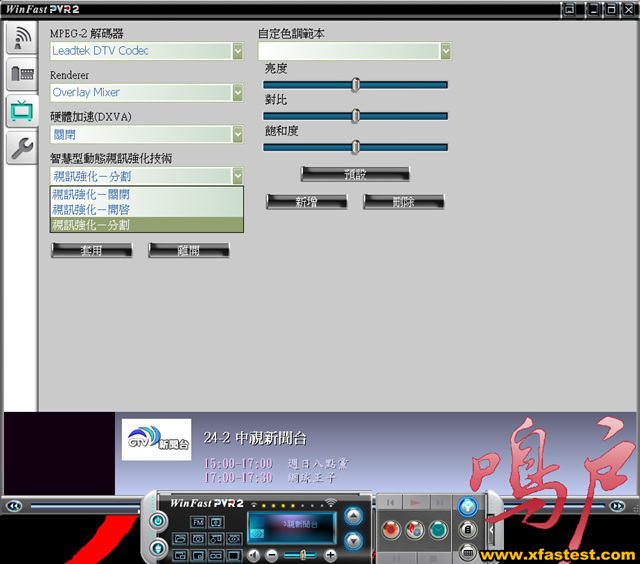
Task: Click the 新增 add button
Action: tap(306, 202)
